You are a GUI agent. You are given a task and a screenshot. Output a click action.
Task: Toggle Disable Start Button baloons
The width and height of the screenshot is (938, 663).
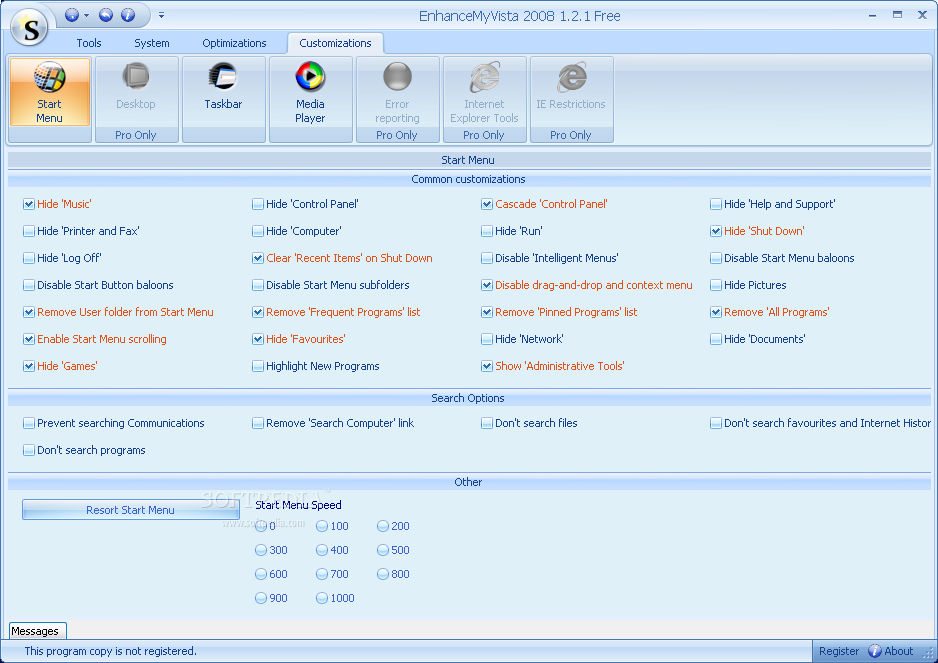click(29, 285)
